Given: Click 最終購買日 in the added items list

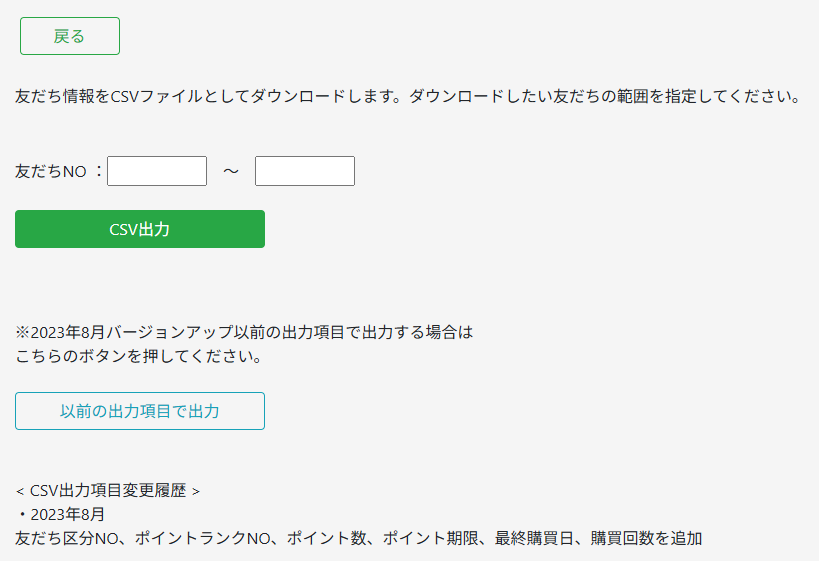Looking at the screenshot, I should [x=534, y=538].
